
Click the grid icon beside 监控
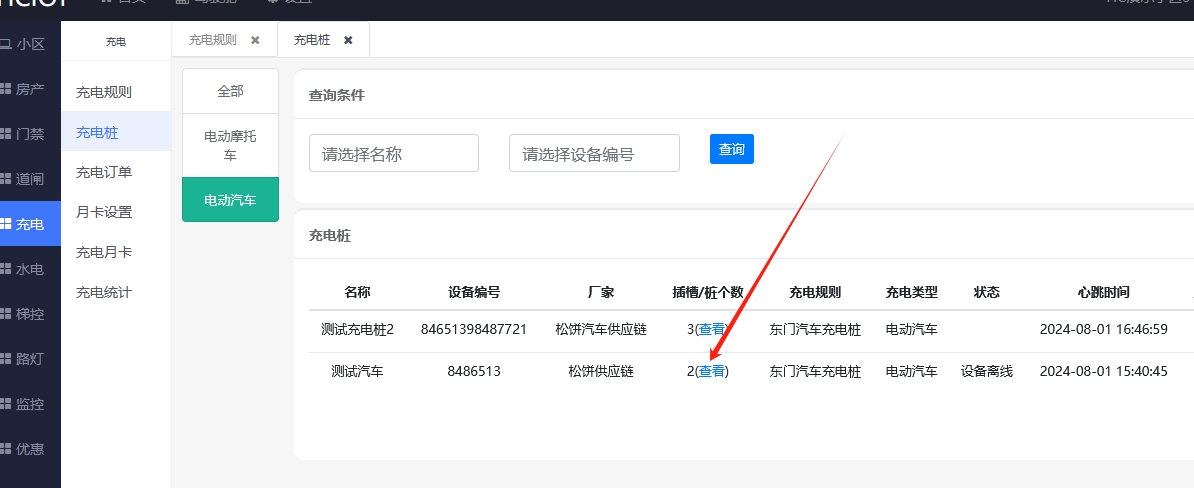[5, 403]
